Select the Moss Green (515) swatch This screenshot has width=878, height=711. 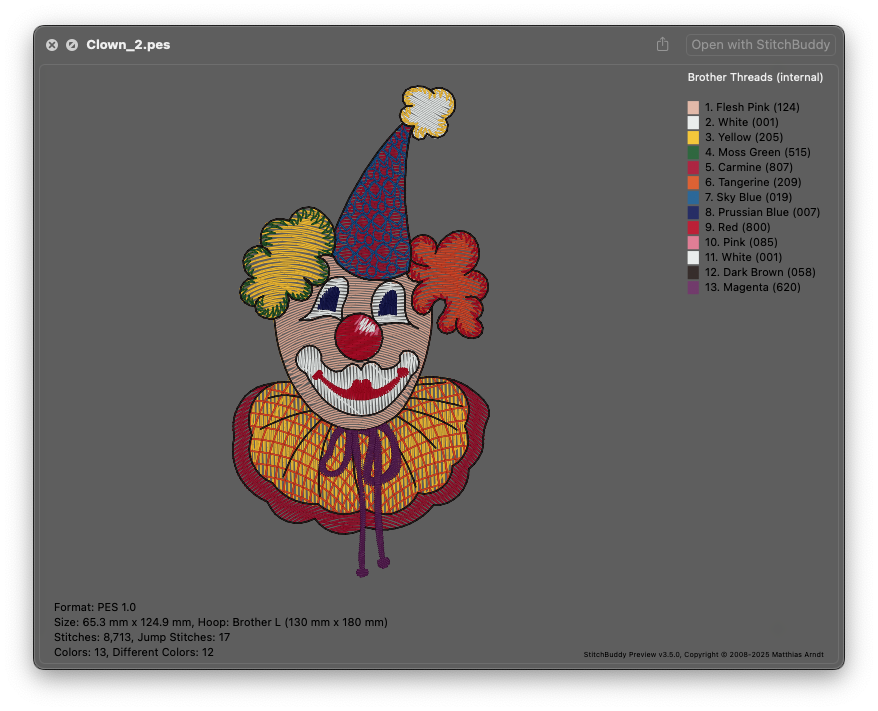(x=693, y=152)
